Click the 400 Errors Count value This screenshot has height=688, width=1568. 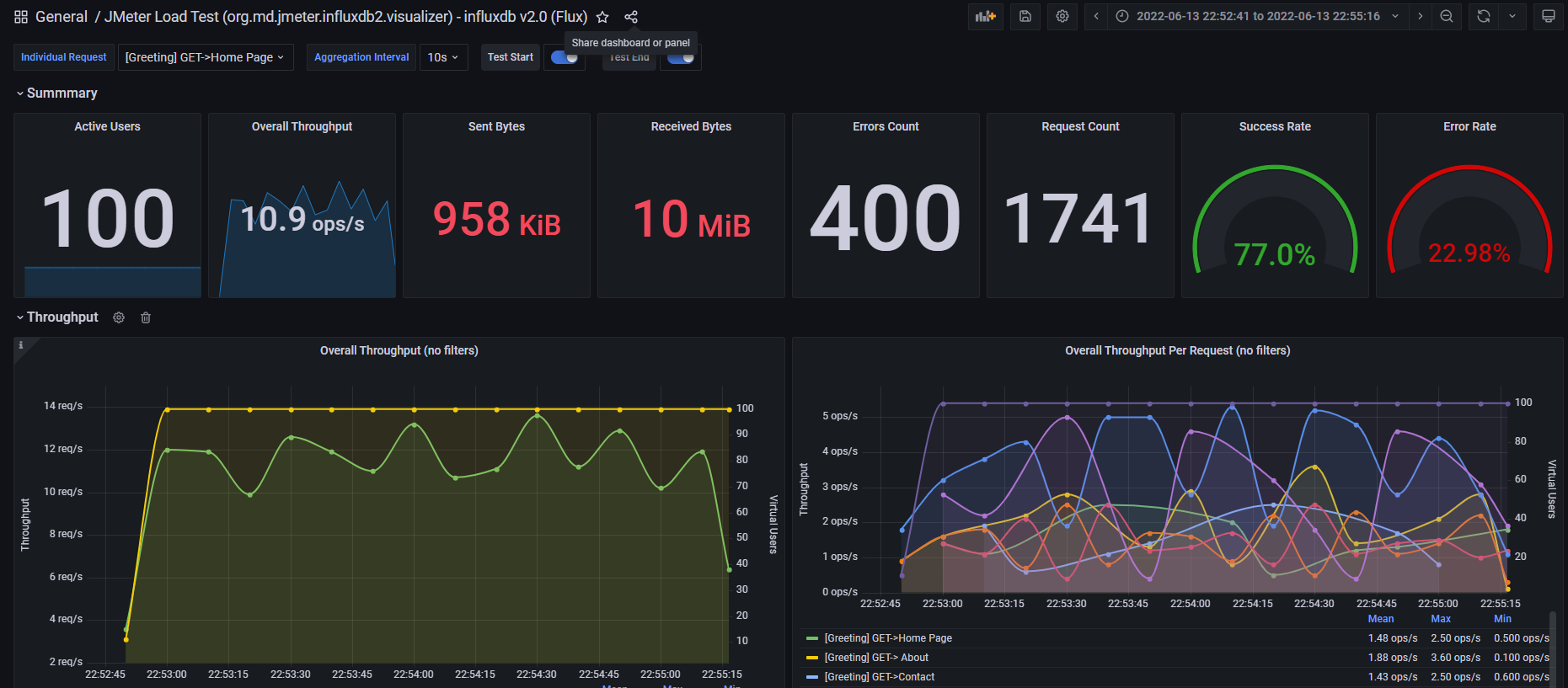click(x=886, y=219)
